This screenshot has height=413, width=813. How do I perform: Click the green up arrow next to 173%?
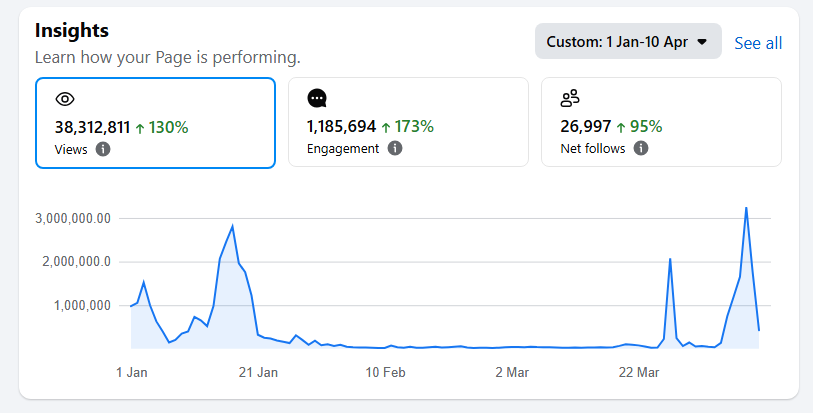coord(386,127)
